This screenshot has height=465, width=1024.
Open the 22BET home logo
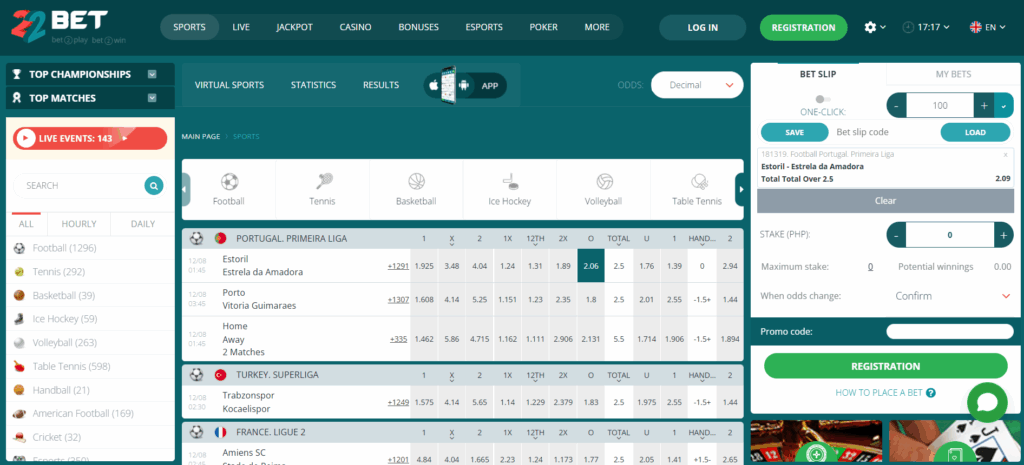point(59,27)
